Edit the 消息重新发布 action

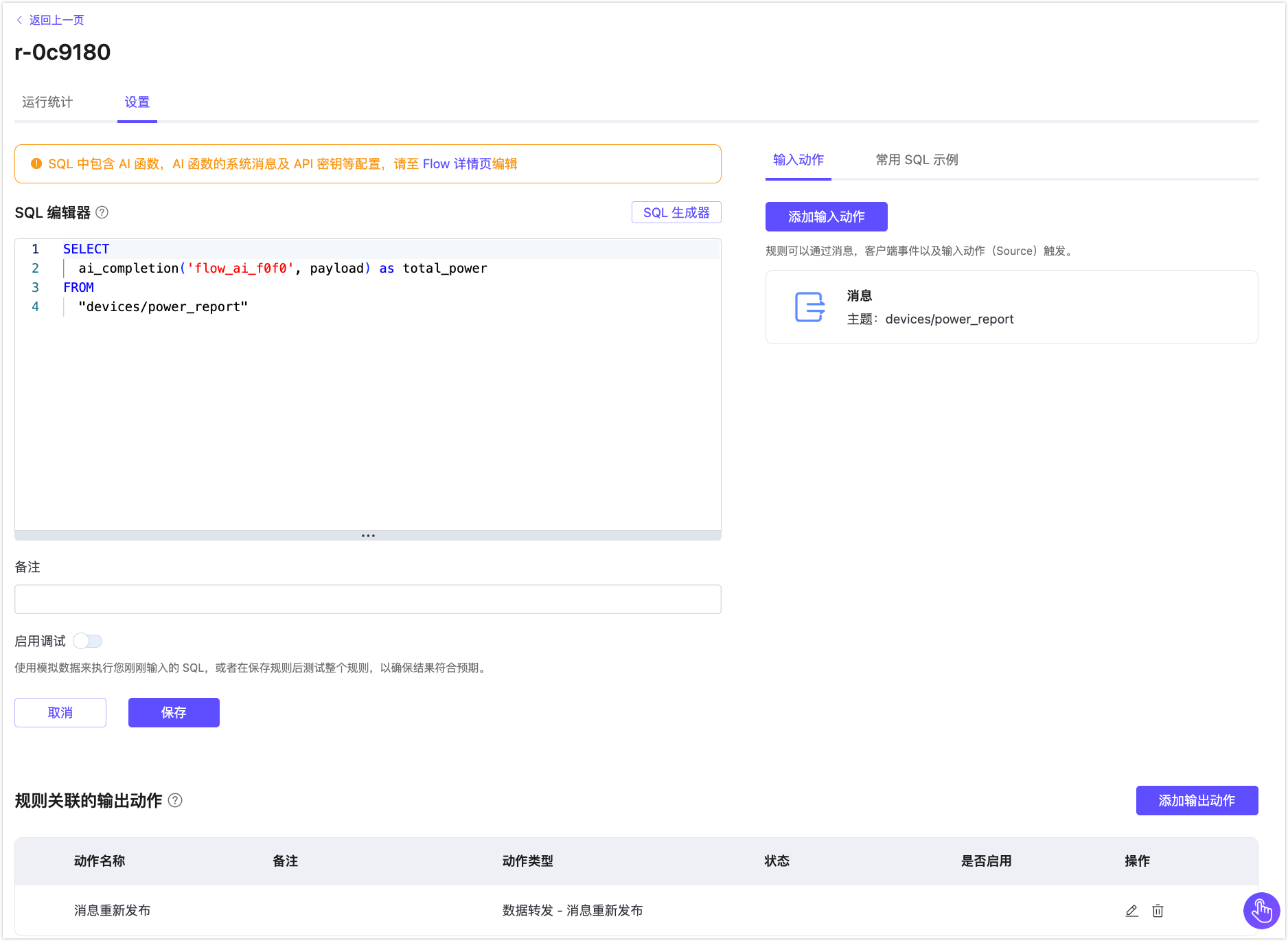pos(1131,911)
